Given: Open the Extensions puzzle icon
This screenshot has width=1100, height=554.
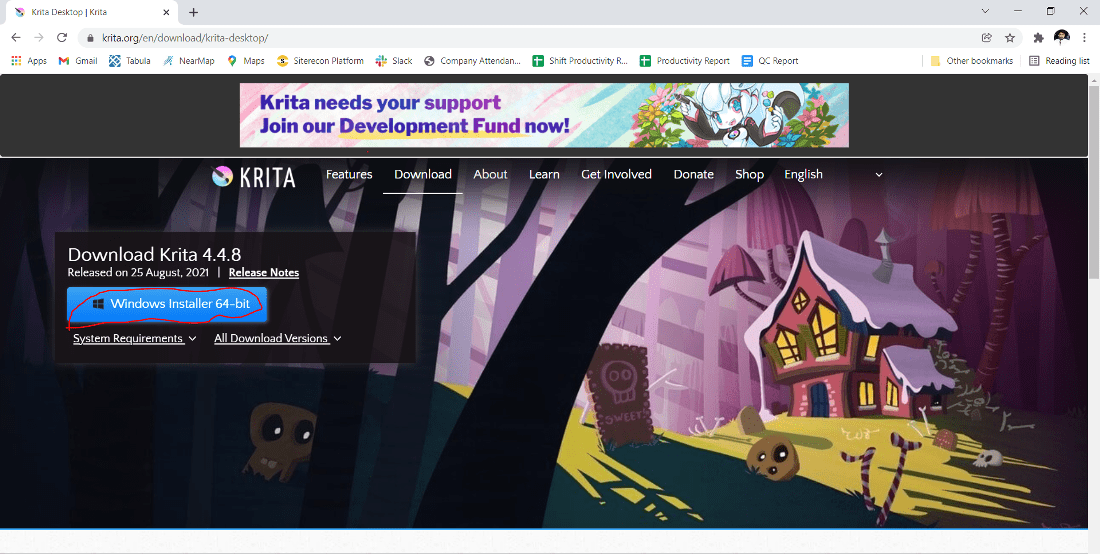Looking at the screenshot, I should tap(1039, 38).
